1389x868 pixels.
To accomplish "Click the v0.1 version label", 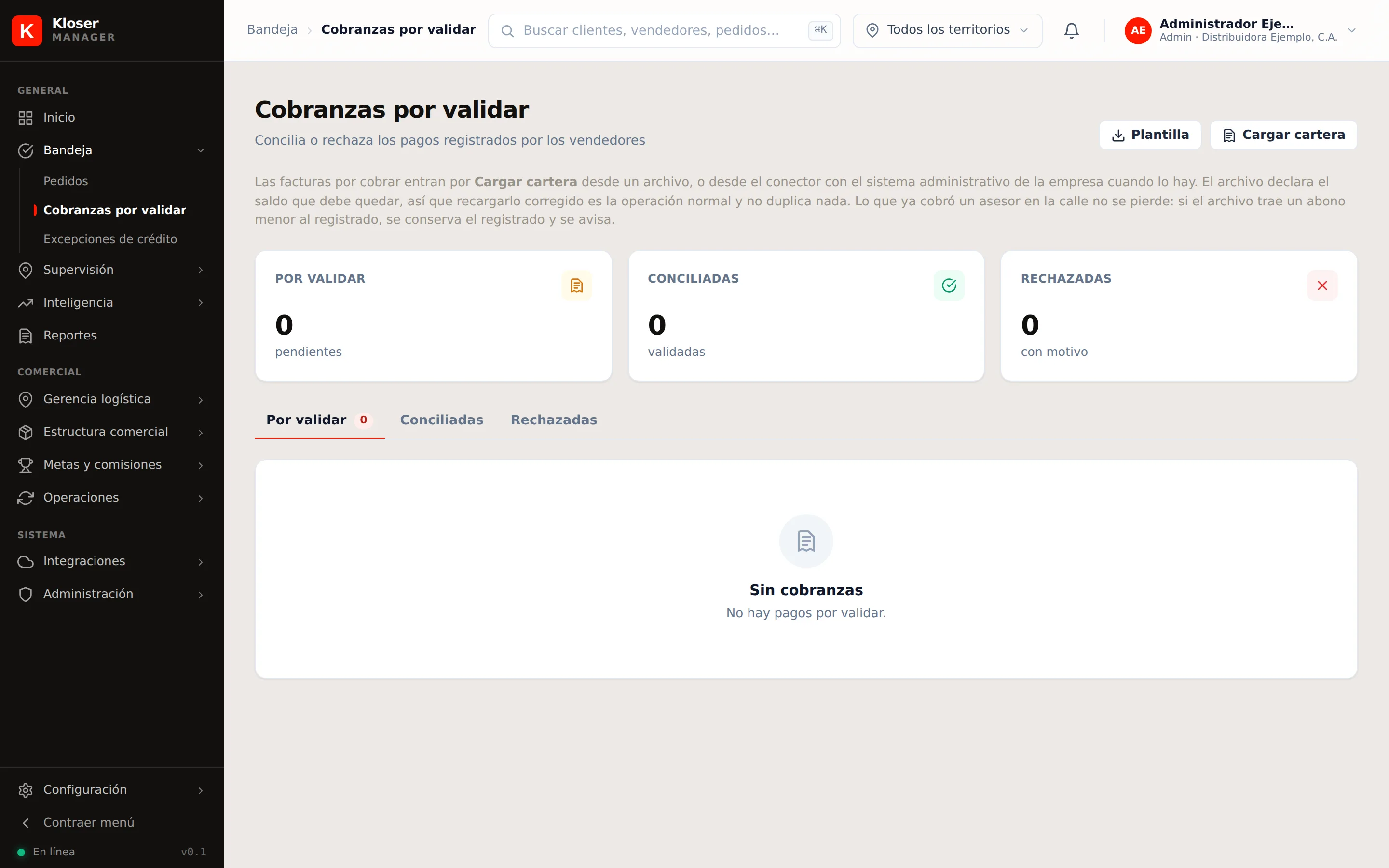I will click(x=193, y=852).
